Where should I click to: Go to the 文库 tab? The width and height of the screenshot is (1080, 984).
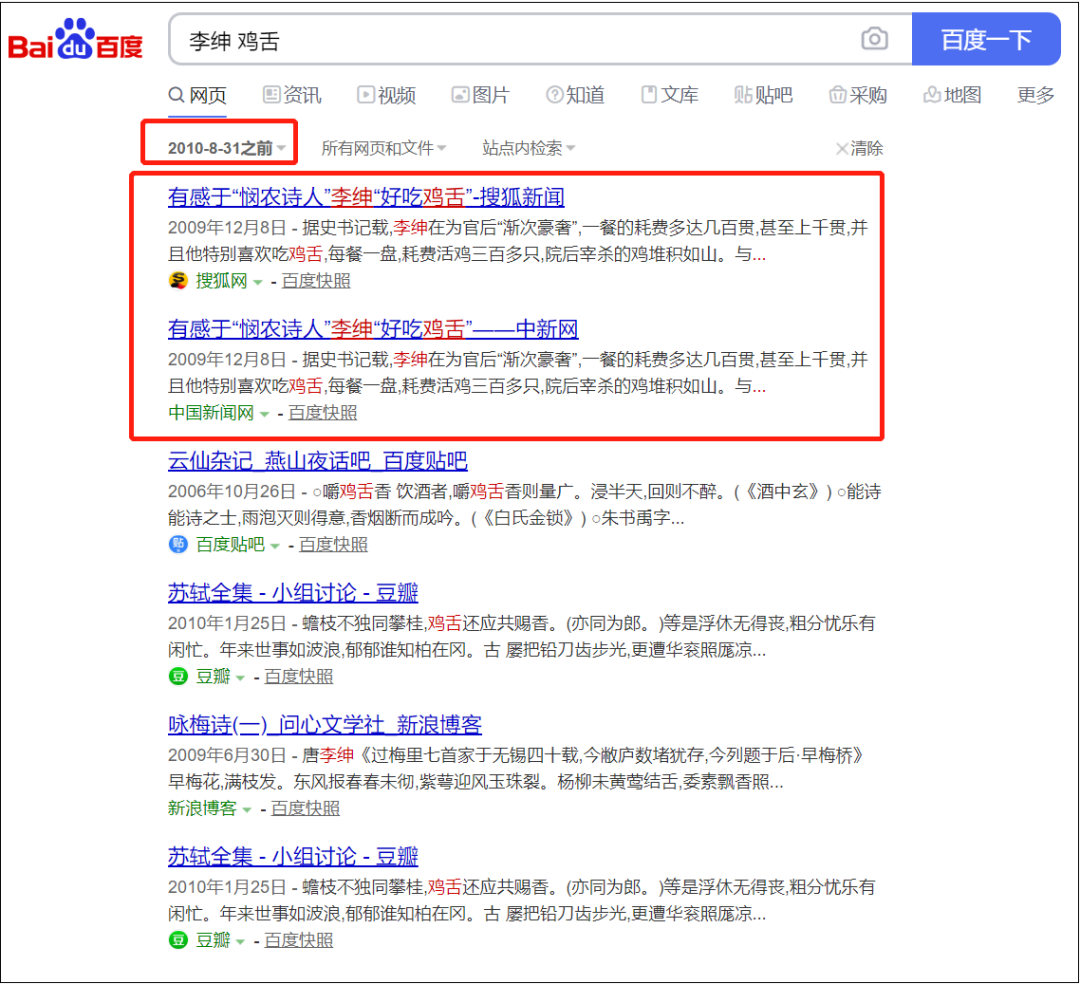tap(669, 95)
